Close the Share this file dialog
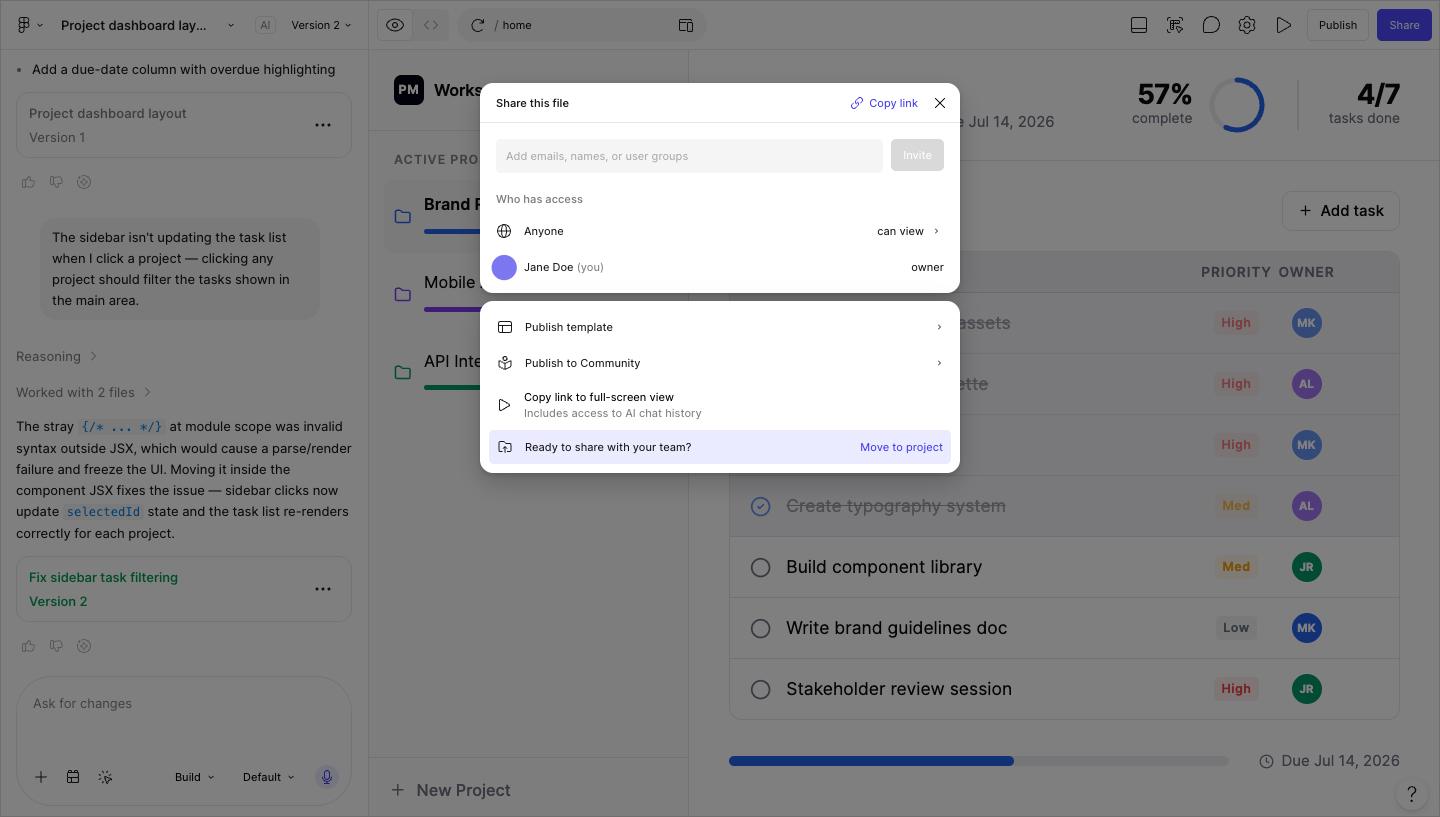 940,103
